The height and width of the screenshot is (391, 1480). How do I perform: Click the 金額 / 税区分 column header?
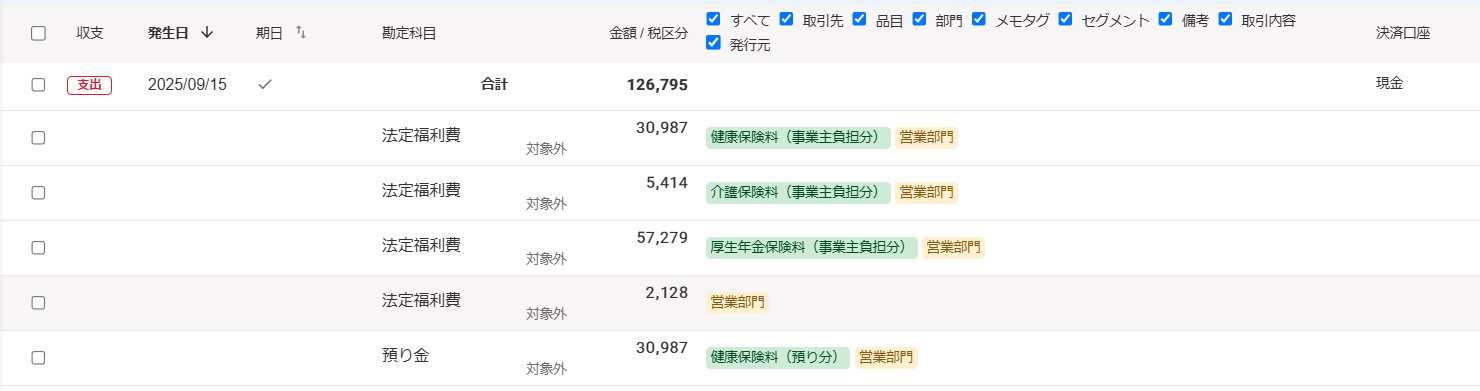tap(649, 33)
